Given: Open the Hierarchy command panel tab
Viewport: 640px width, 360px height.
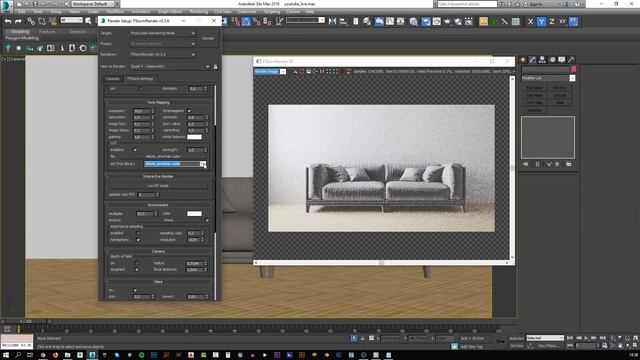Looking at the screenshot, I should pyautogui.click(x=542, y=60).
